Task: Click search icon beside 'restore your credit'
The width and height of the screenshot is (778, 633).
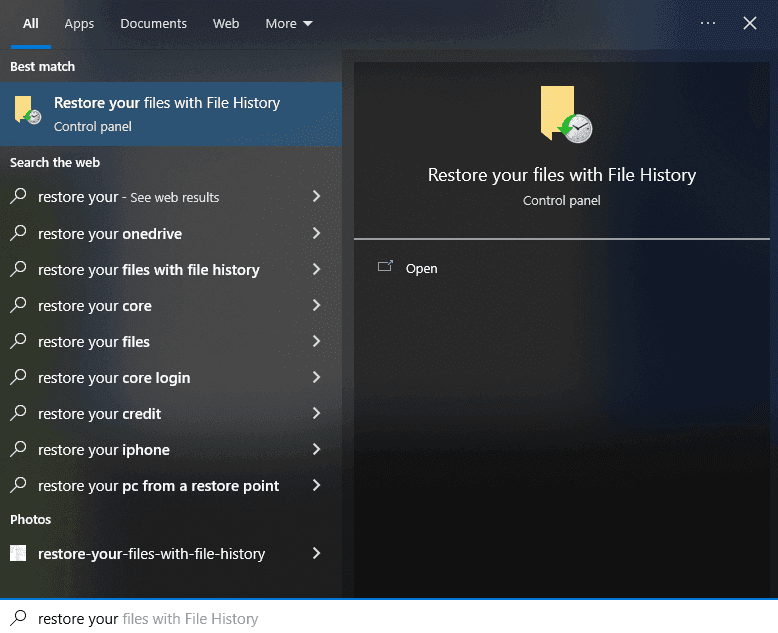Action: coord(18,413)
